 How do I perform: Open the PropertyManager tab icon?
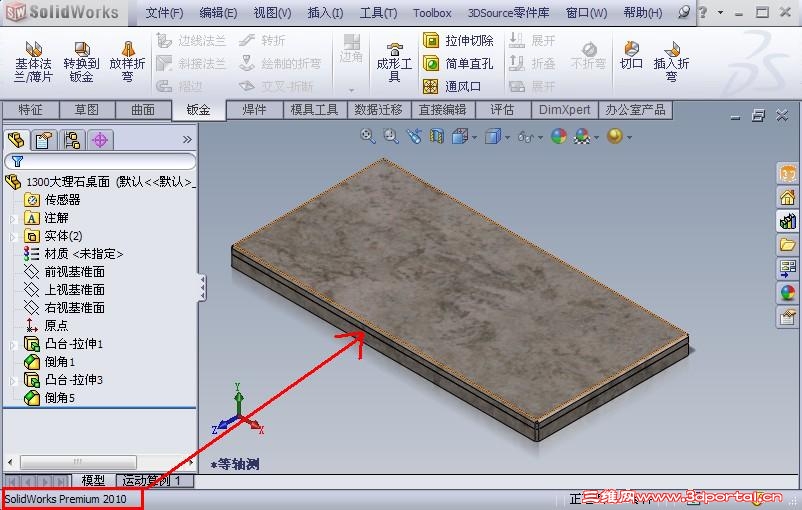pos(44,140)
